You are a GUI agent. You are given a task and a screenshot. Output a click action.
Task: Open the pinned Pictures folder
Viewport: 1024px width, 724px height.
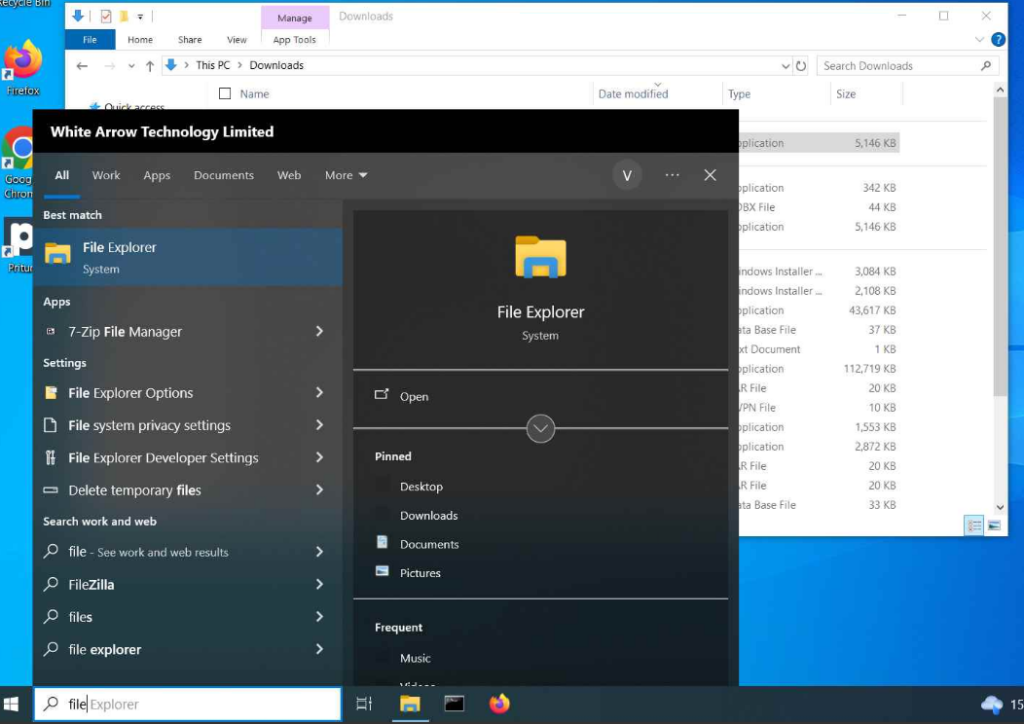click(x=420, y=573)
